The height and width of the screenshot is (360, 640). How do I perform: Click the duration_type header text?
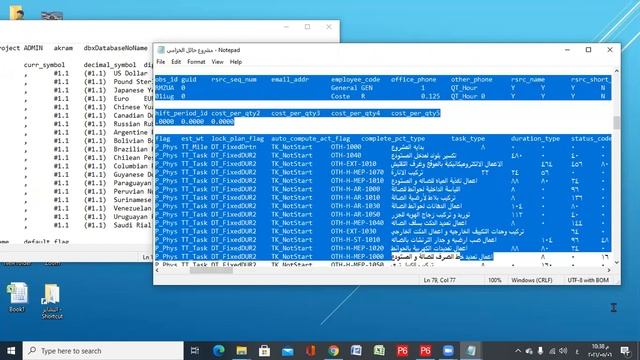tap(535, 139)
